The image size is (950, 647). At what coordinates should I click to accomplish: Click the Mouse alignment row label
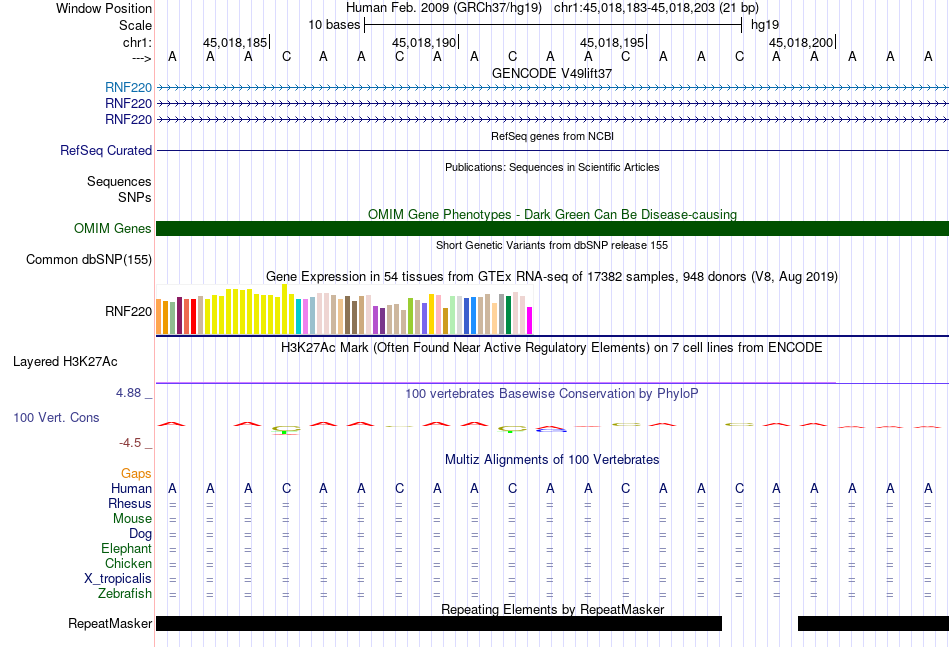[132, 519]
